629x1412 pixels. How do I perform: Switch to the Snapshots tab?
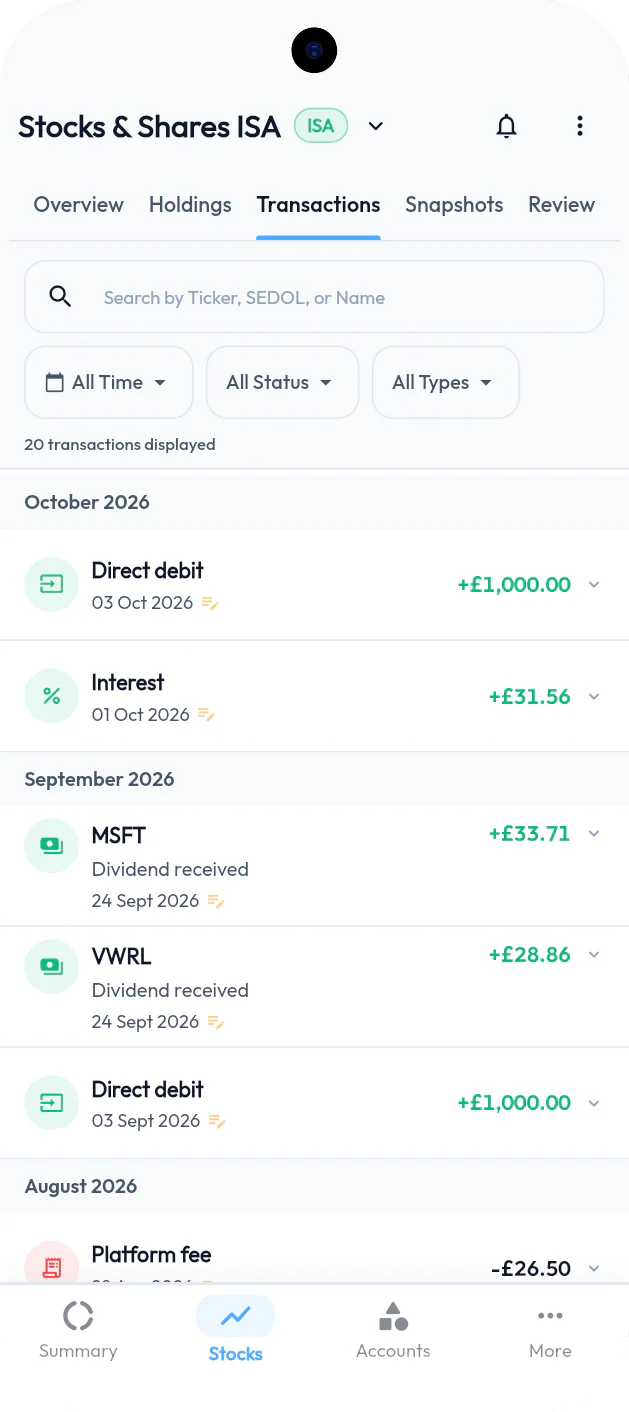tap(454, 205)
